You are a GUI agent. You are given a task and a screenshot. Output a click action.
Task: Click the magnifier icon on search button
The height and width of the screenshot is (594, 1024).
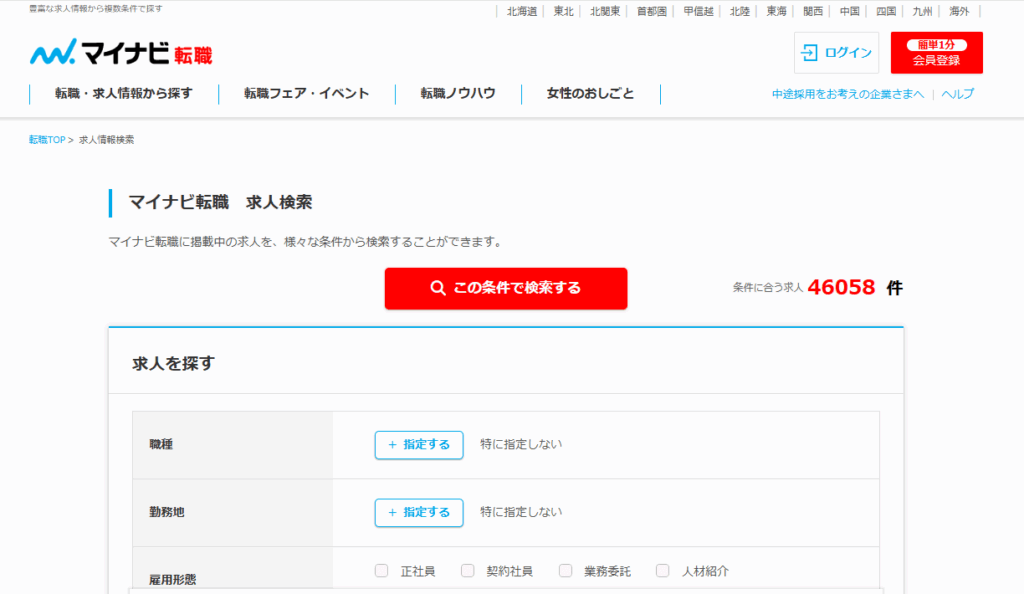tap(437, 288)
